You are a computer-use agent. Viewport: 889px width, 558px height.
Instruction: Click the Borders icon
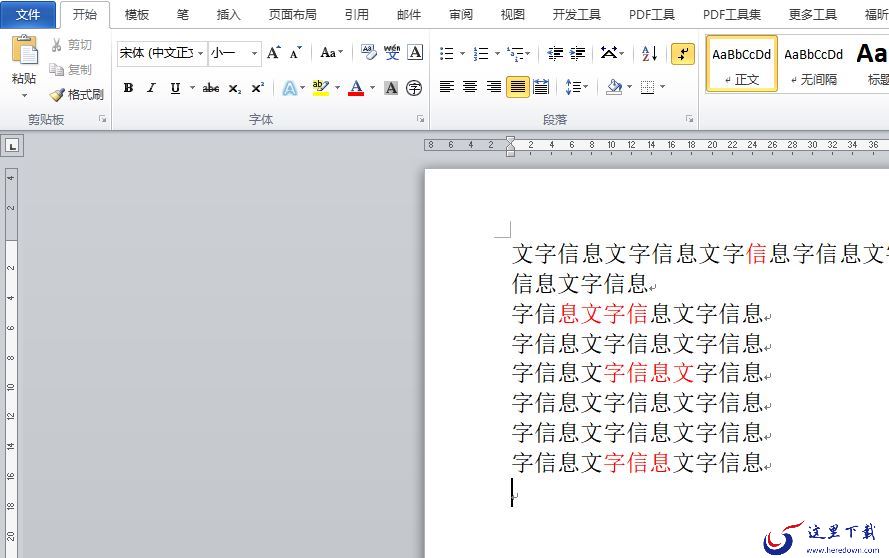pyautogui.click(x=647, y=87)
